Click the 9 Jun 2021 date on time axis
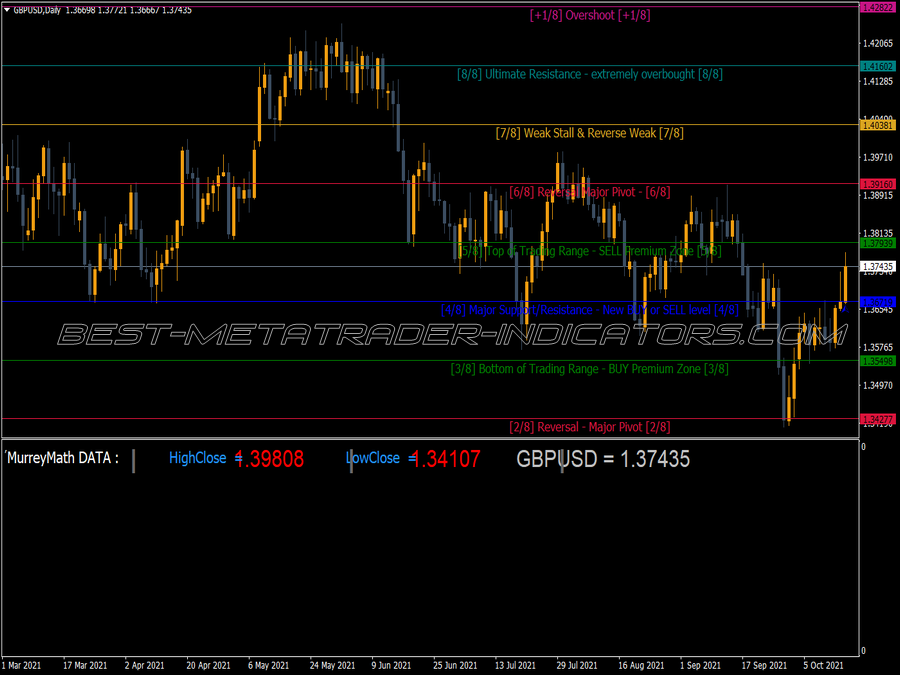This screenshot has width=900, height=675. click(x=391, y=666)
